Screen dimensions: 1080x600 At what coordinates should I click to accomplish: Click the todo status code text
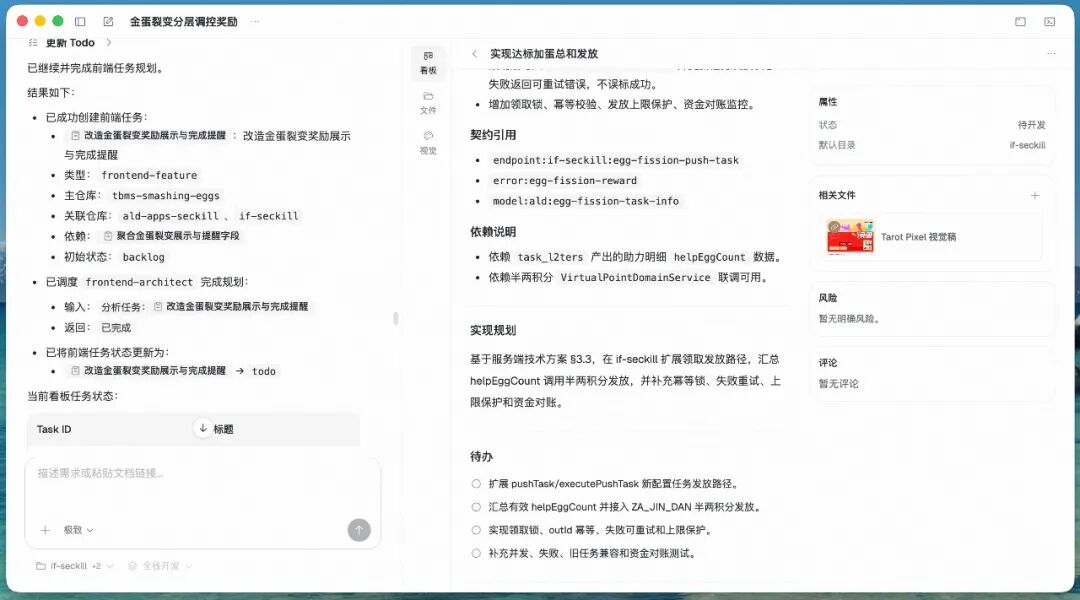(x=264, y=371)
